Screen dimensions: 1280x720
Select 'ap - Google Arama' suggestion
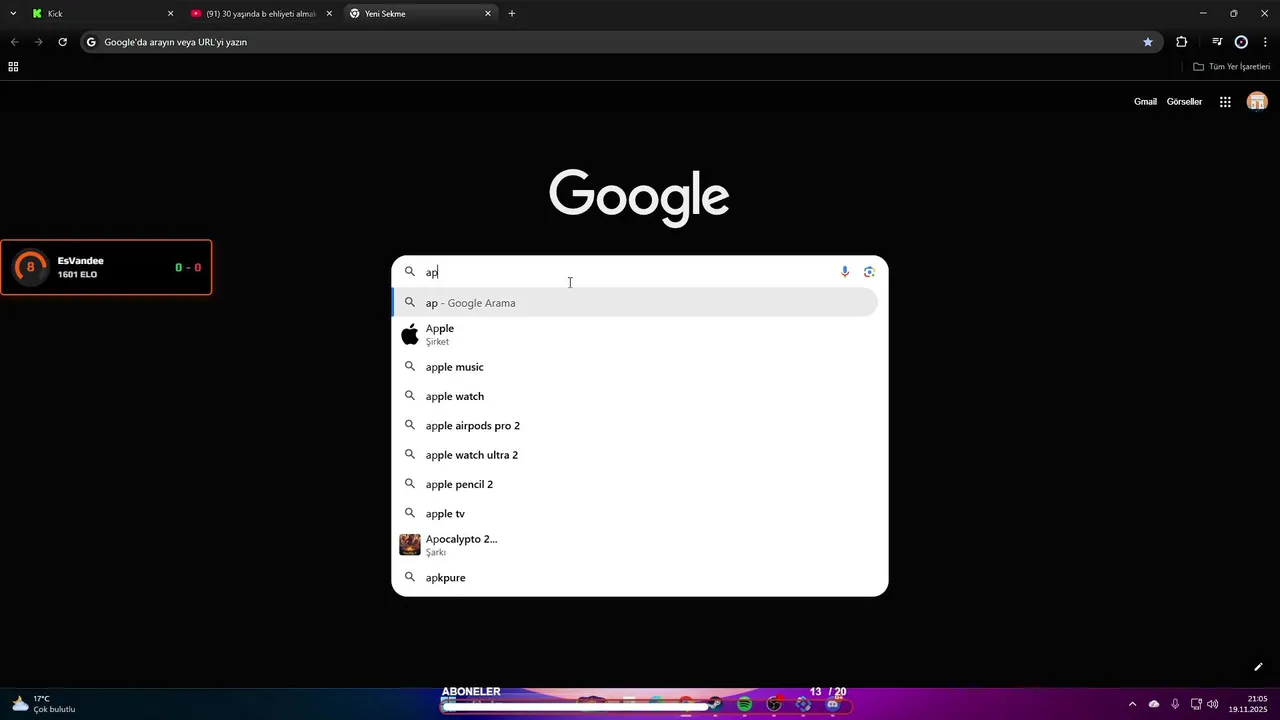pos(635,303)
